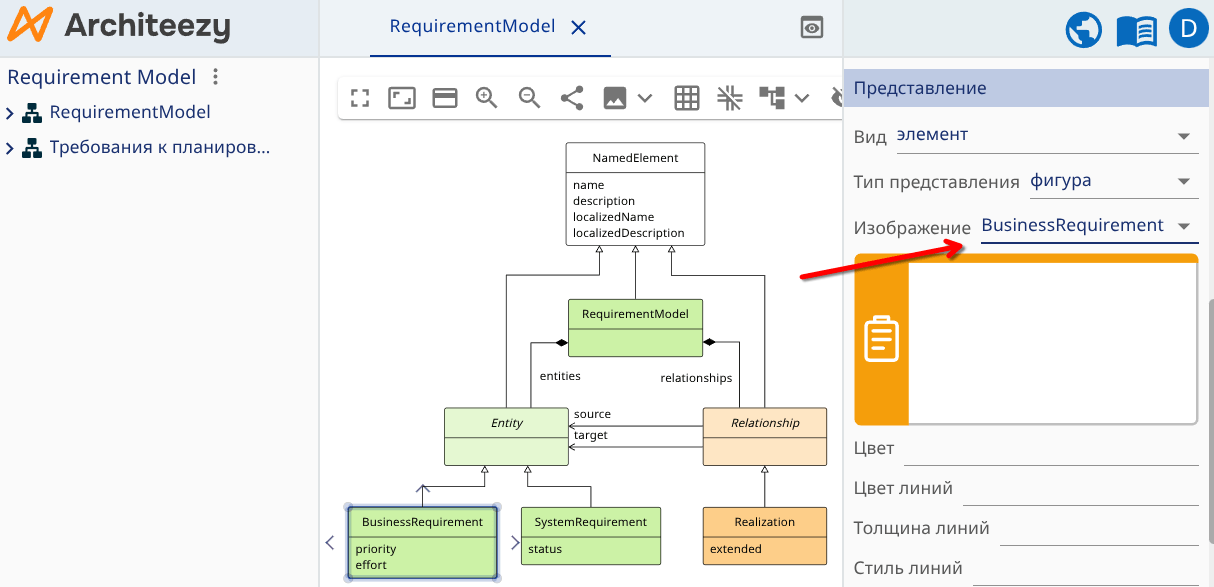This screenshot has width=1214, height=587.
Task: Click the fit-to-screen icon
Action: pos(402,98)
